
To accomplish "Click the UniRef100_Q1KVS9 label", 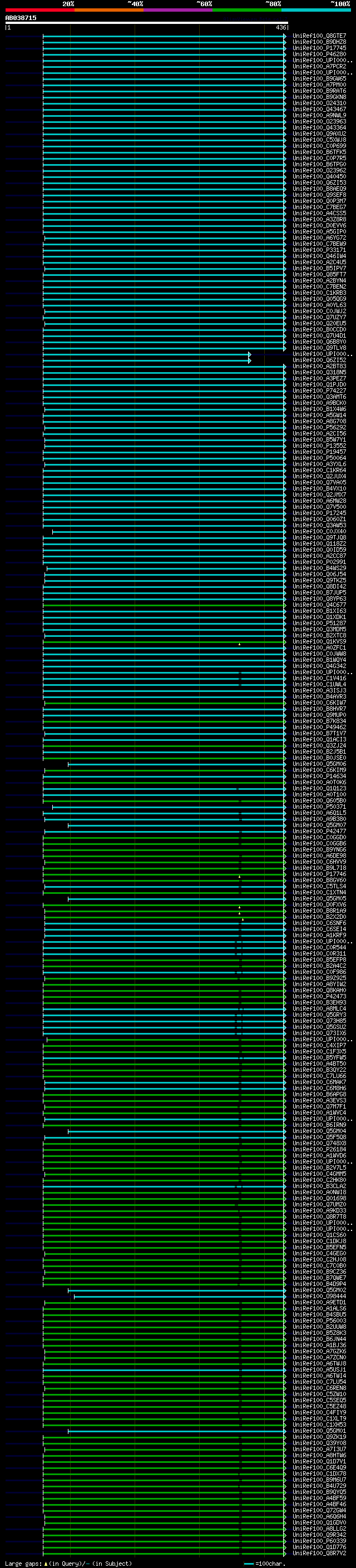I will (319, 641).
